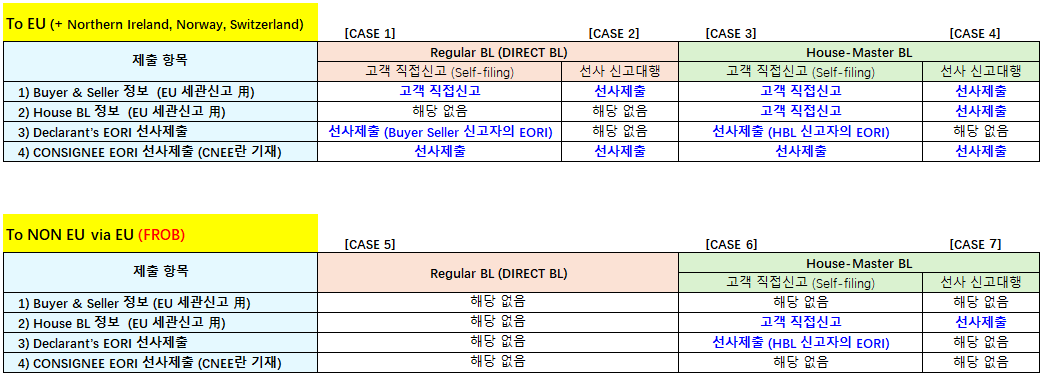Screen dimensions: 1044x377
Task: Select the [CASE 6] label
Action: pos(731,244)
